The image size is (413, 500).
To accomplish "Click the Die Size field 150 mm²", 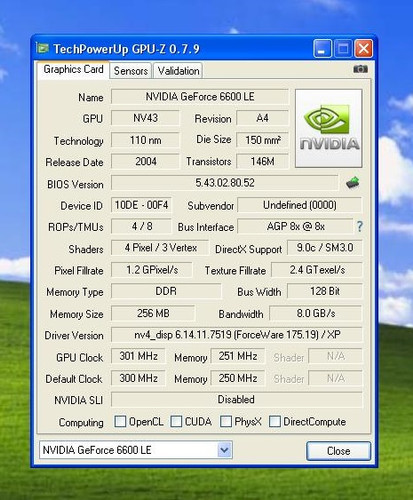I will pos(262,140).
